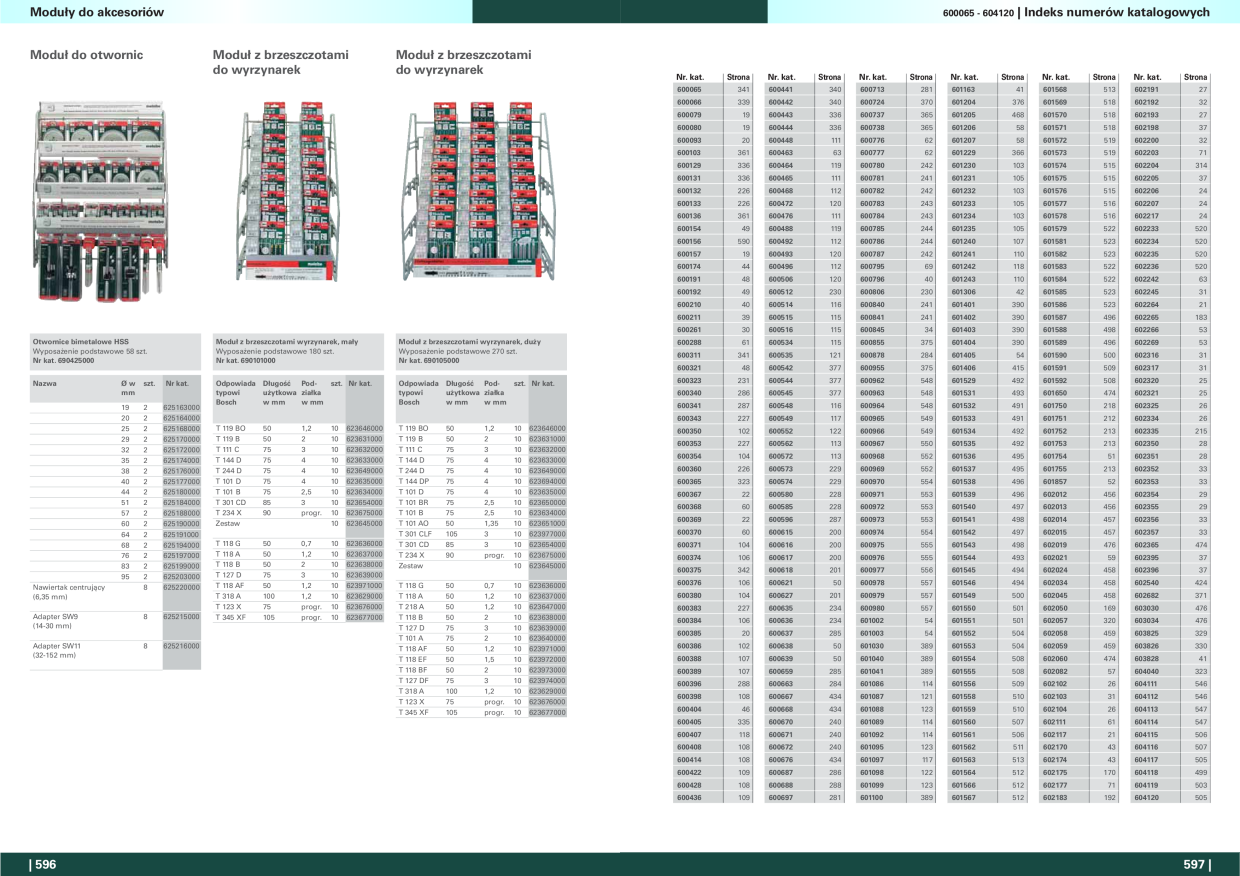This screenshot has width=1240, height=876.
Task: Click the 'T 144 DP' blade type
Action: tap(415, 482)
